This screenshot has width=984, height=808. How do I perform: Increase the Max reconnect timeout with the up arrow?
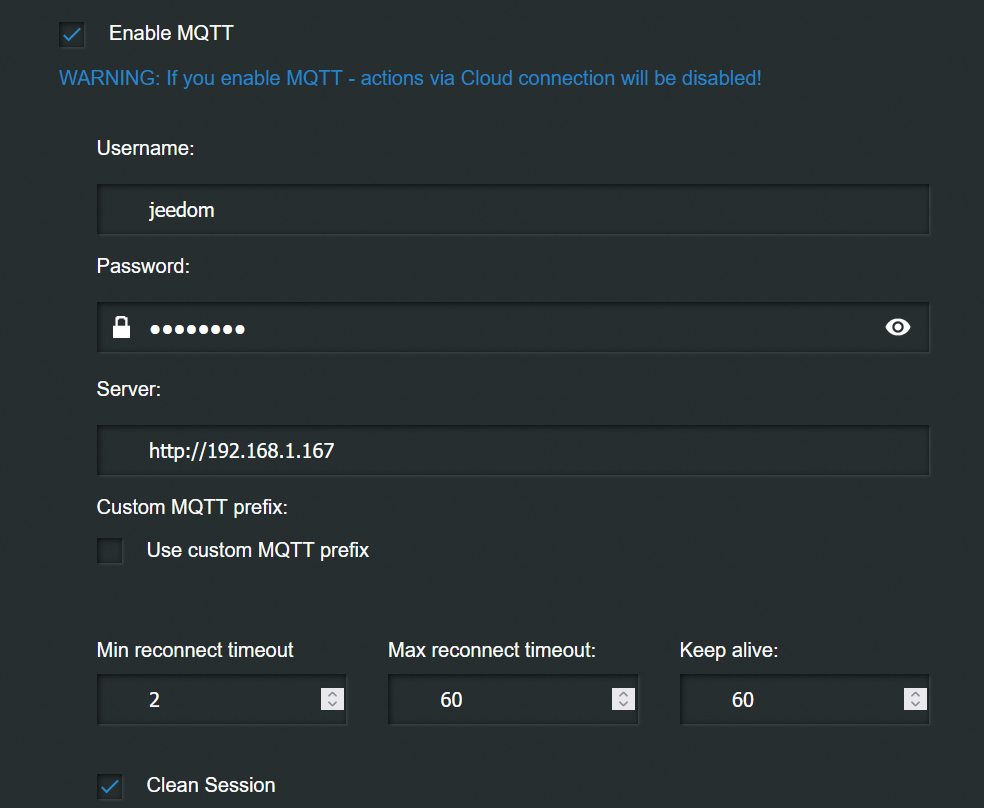point(623,694)
